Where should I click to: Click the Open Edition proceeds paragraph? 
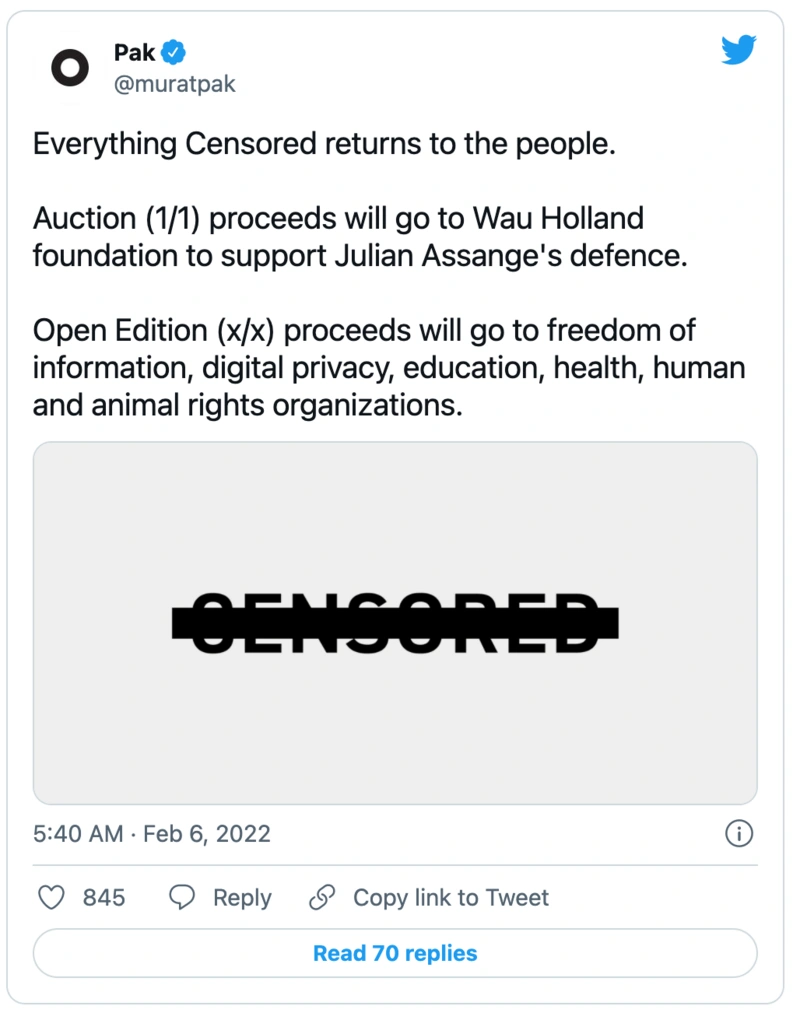(389, 368)
